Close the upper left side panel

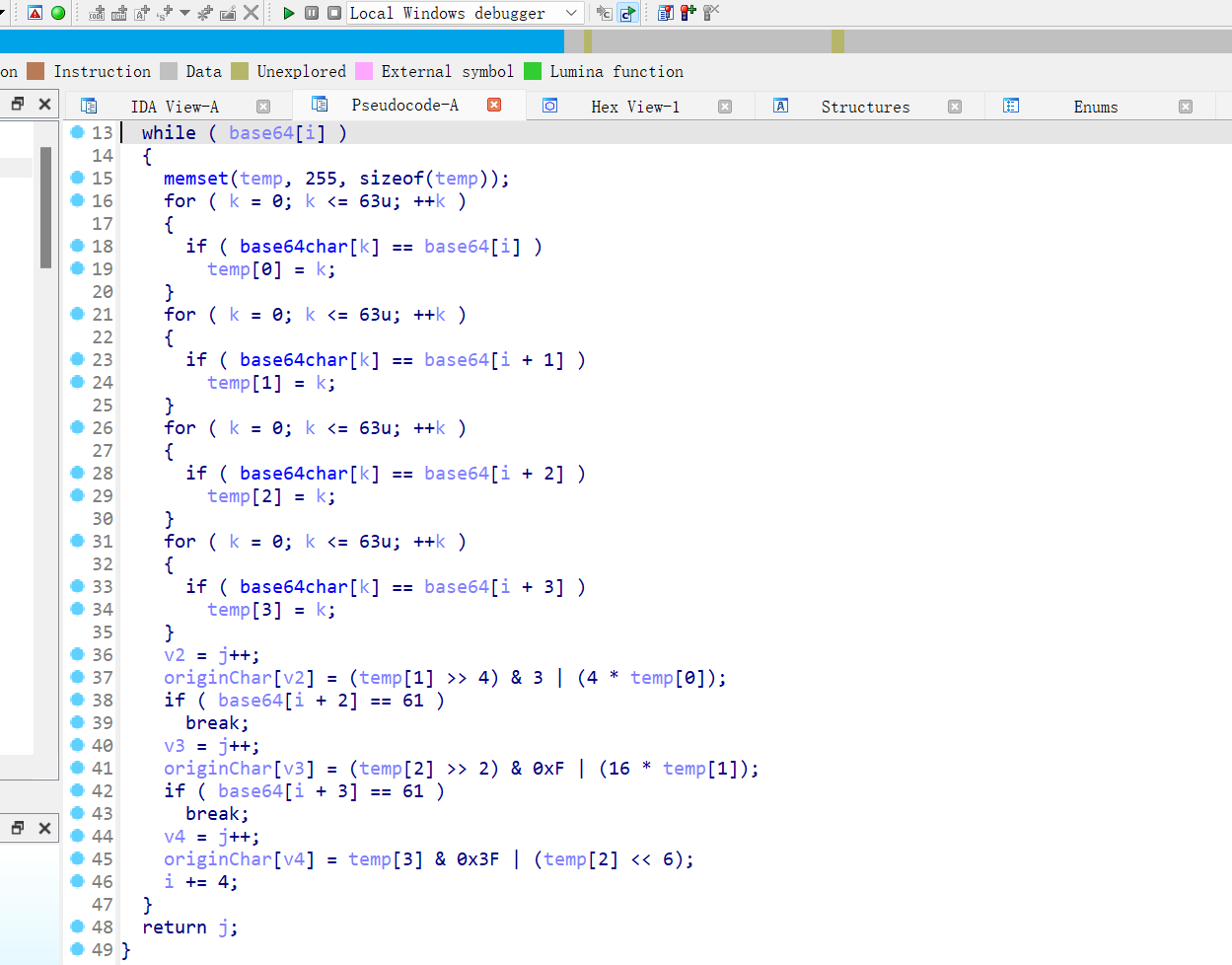(x=44, y=104)
